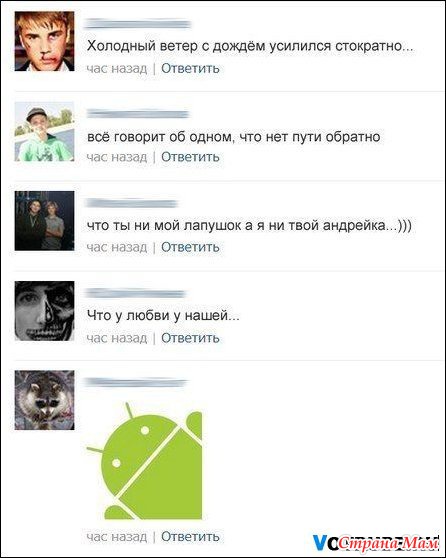The image size is (446, 558).
Task: Open avatar of man in green hoodie
Action: pyautogui.click(x=44, y=131)
